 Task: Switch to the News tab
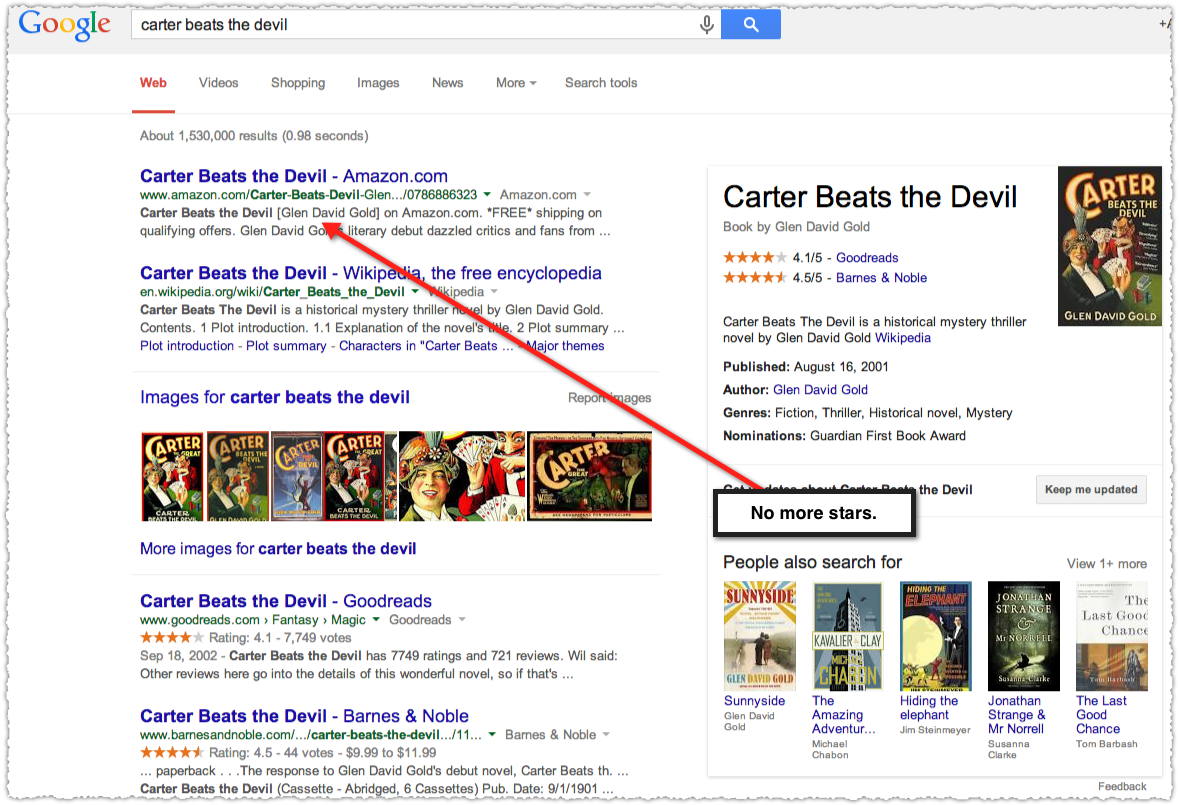click(447, 83)
